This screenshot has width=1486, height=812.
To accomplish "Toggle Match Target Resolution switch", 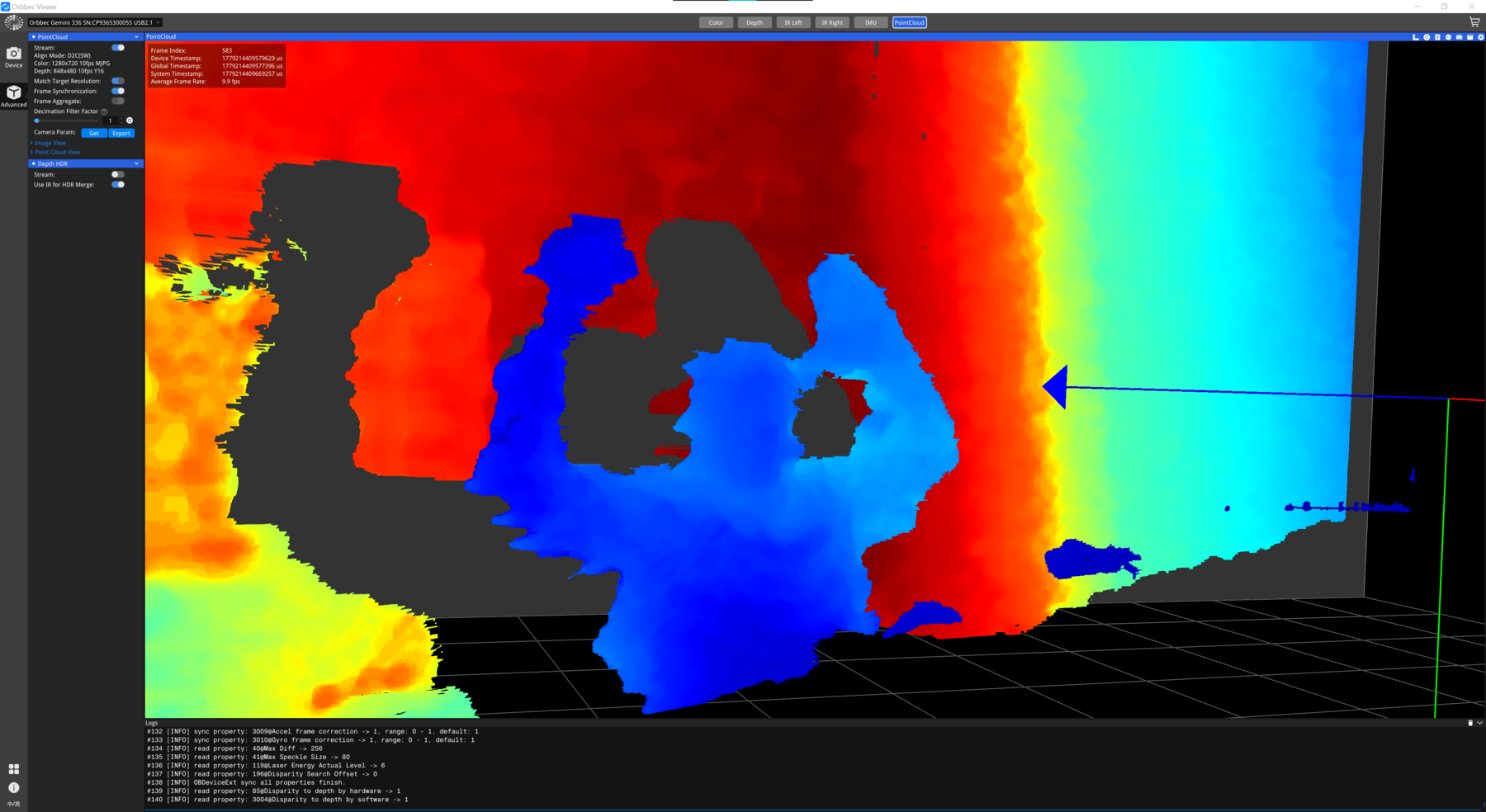I will coord(118,81).
